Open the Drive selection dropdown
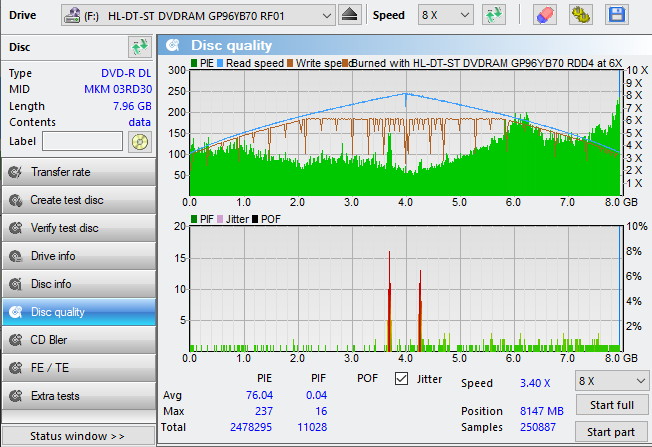The width and height of the screenshot is (652, 447). pyautogui.click(x=198, y=15)
